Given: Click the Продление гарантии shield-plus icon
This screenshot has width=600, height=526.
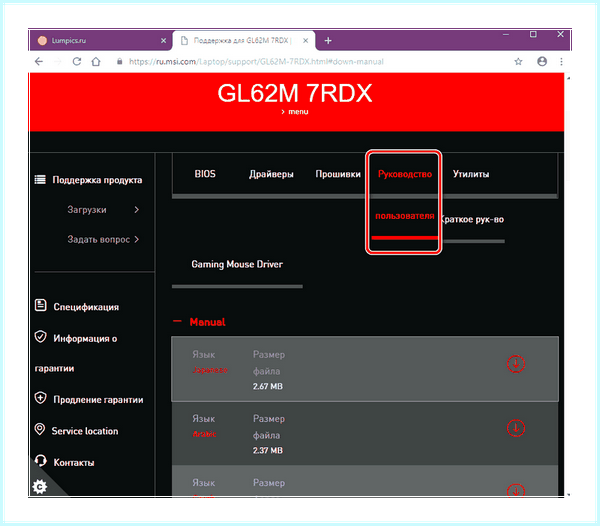Looking at the screenshot, I should coord(41,398).
